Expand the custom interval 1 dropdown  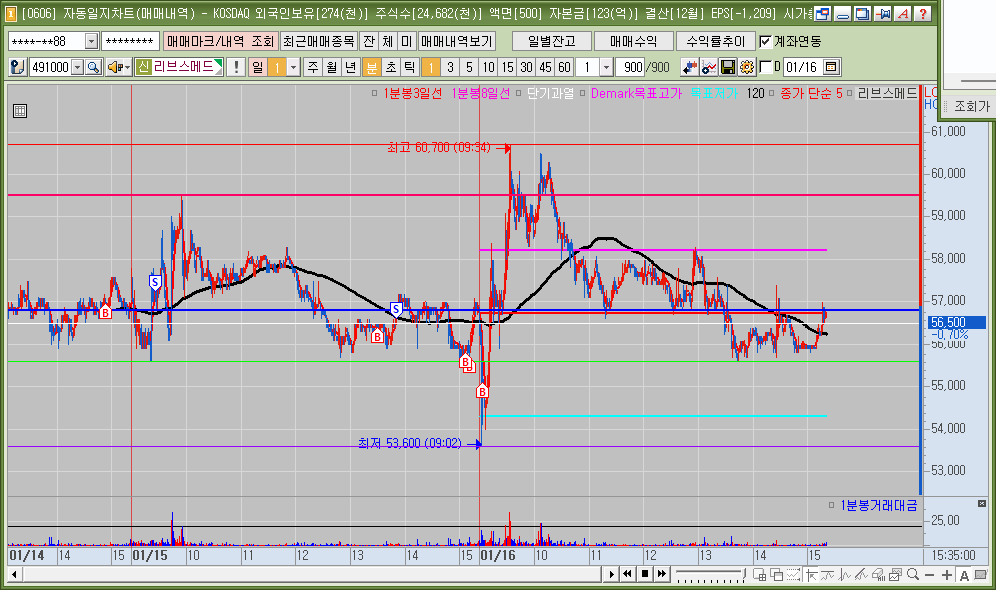(606, 67)
